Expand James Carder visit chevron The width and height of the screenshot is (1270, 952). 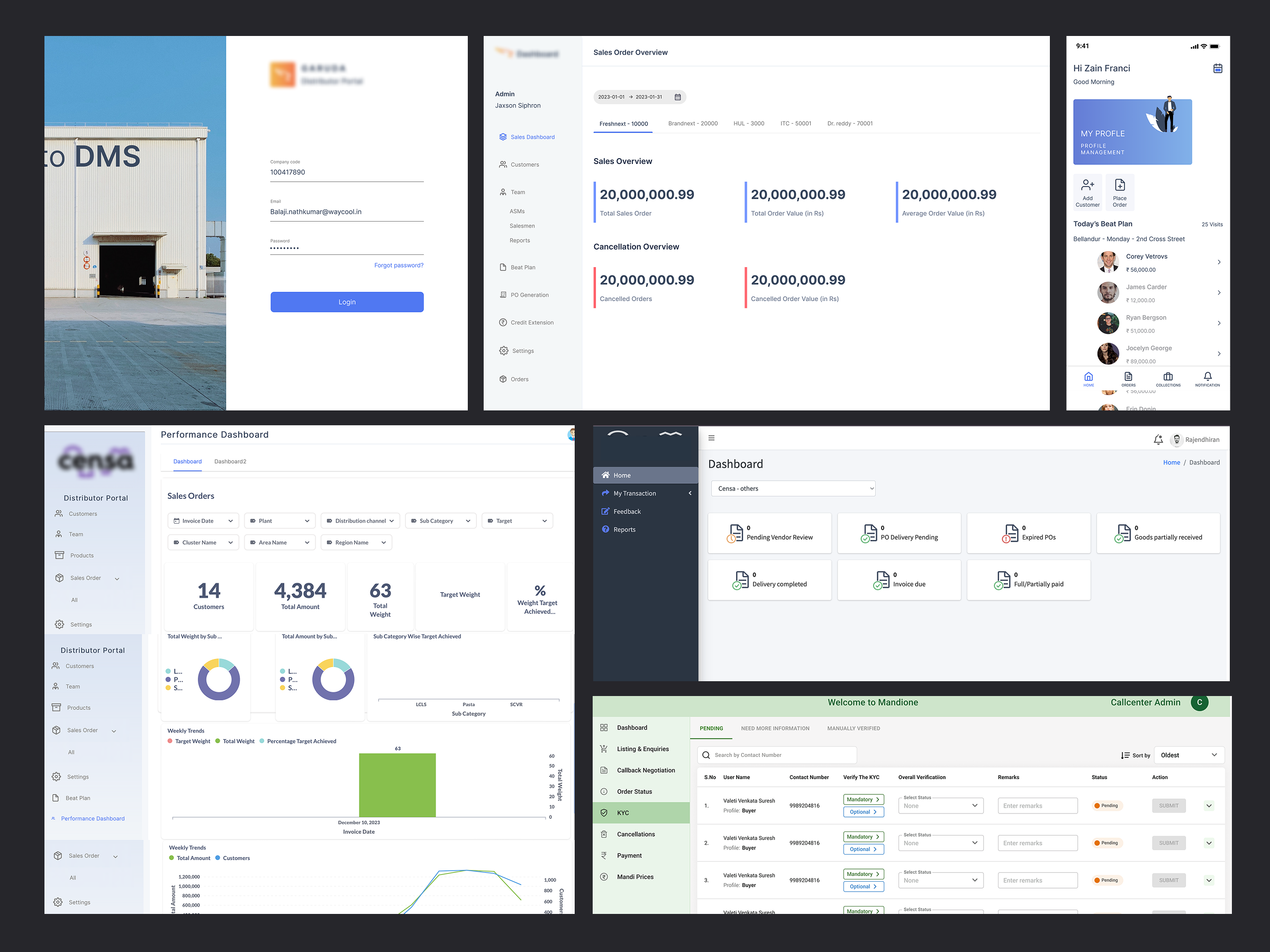1219,292
